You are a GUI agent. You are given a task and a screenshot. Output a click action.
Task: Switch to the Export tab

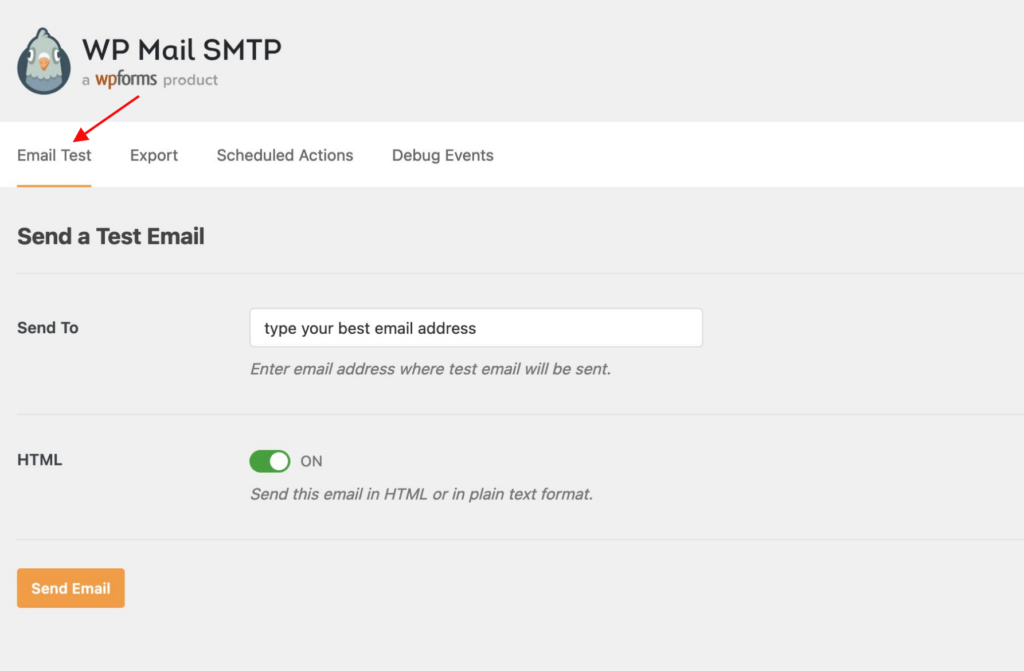point(154,155)
